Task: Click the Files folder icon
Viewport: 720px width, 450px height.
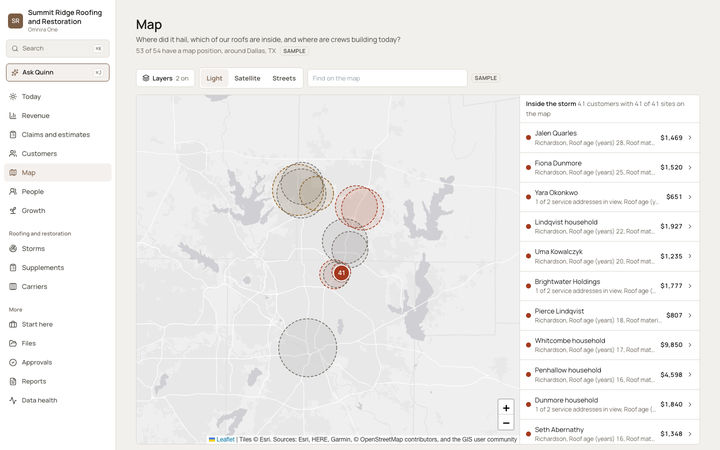Action: click(13, 343)
